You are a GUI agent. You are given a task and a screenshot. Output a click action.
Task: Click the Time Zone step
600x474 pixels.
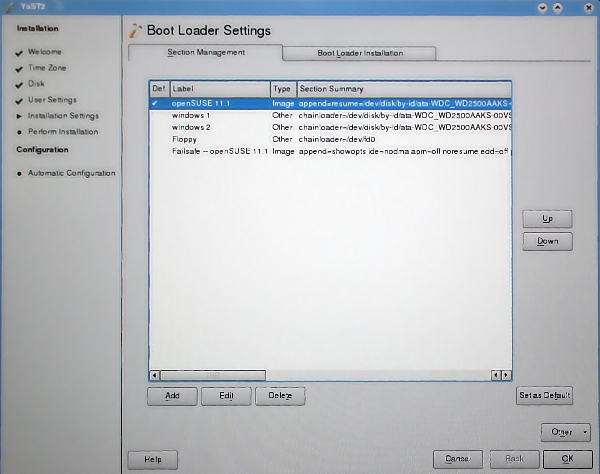(x=47, y=68)
